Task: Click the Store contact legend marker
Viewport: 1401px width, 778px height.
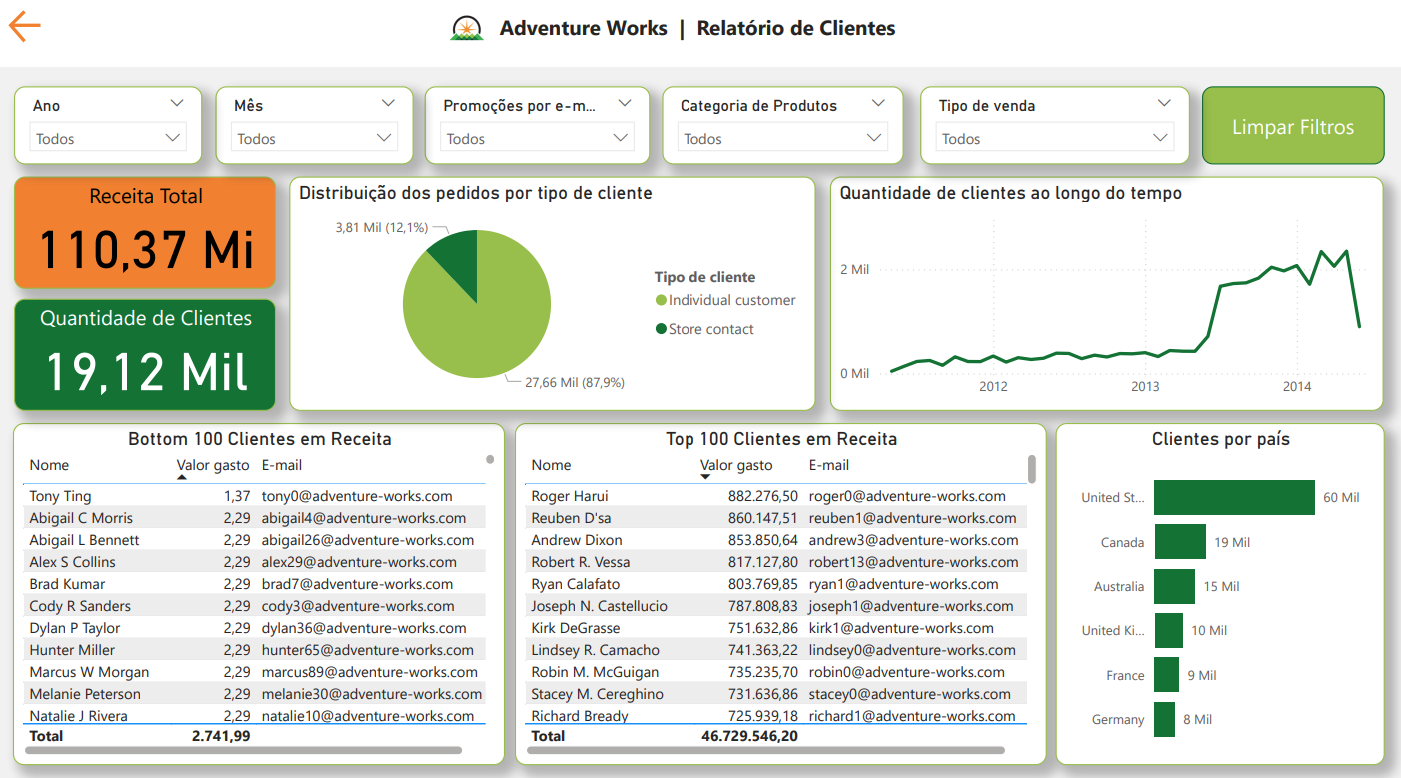Action: coord(661,329)
